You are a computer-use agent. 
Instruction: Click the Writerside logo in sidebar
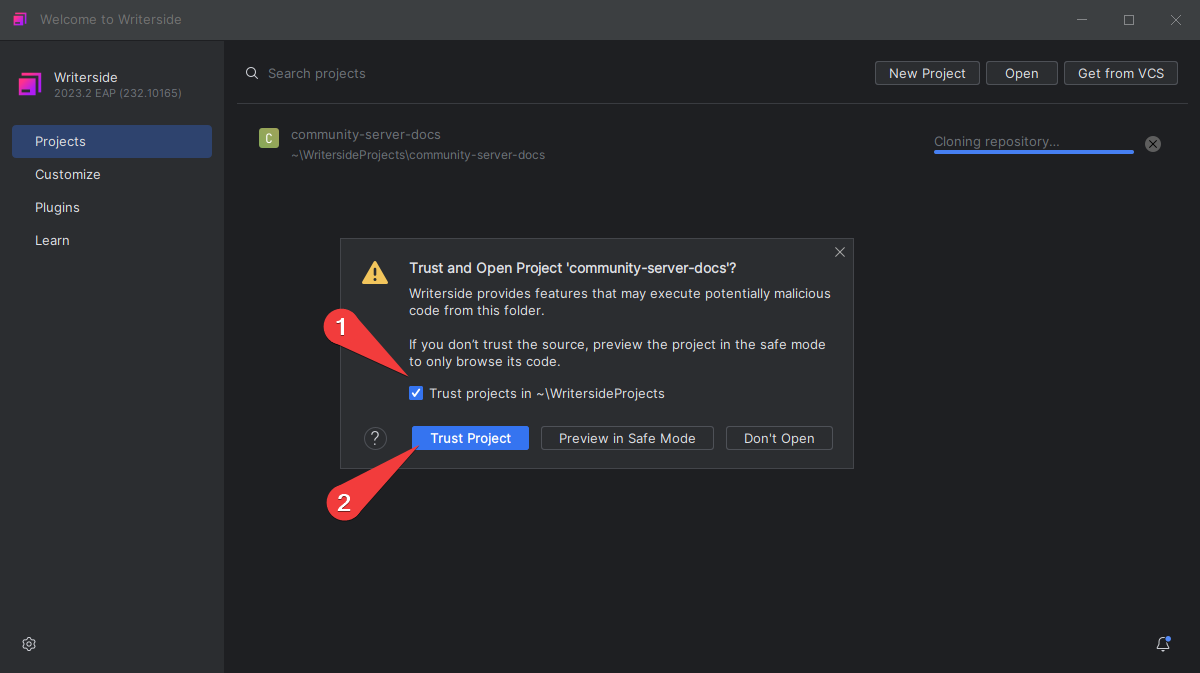pyautogui.click(x=30, y=84)
